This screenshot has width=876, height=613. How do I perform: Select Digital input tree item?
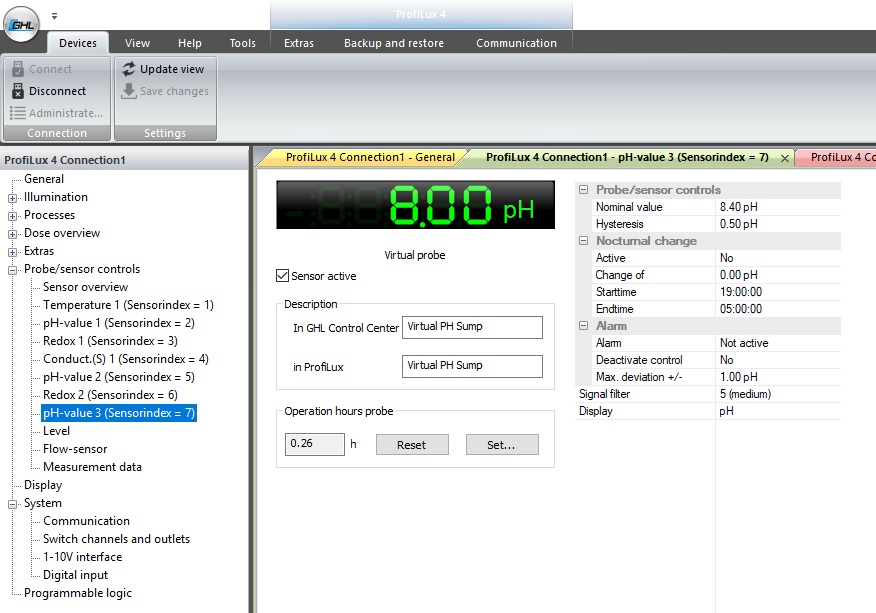75,574
